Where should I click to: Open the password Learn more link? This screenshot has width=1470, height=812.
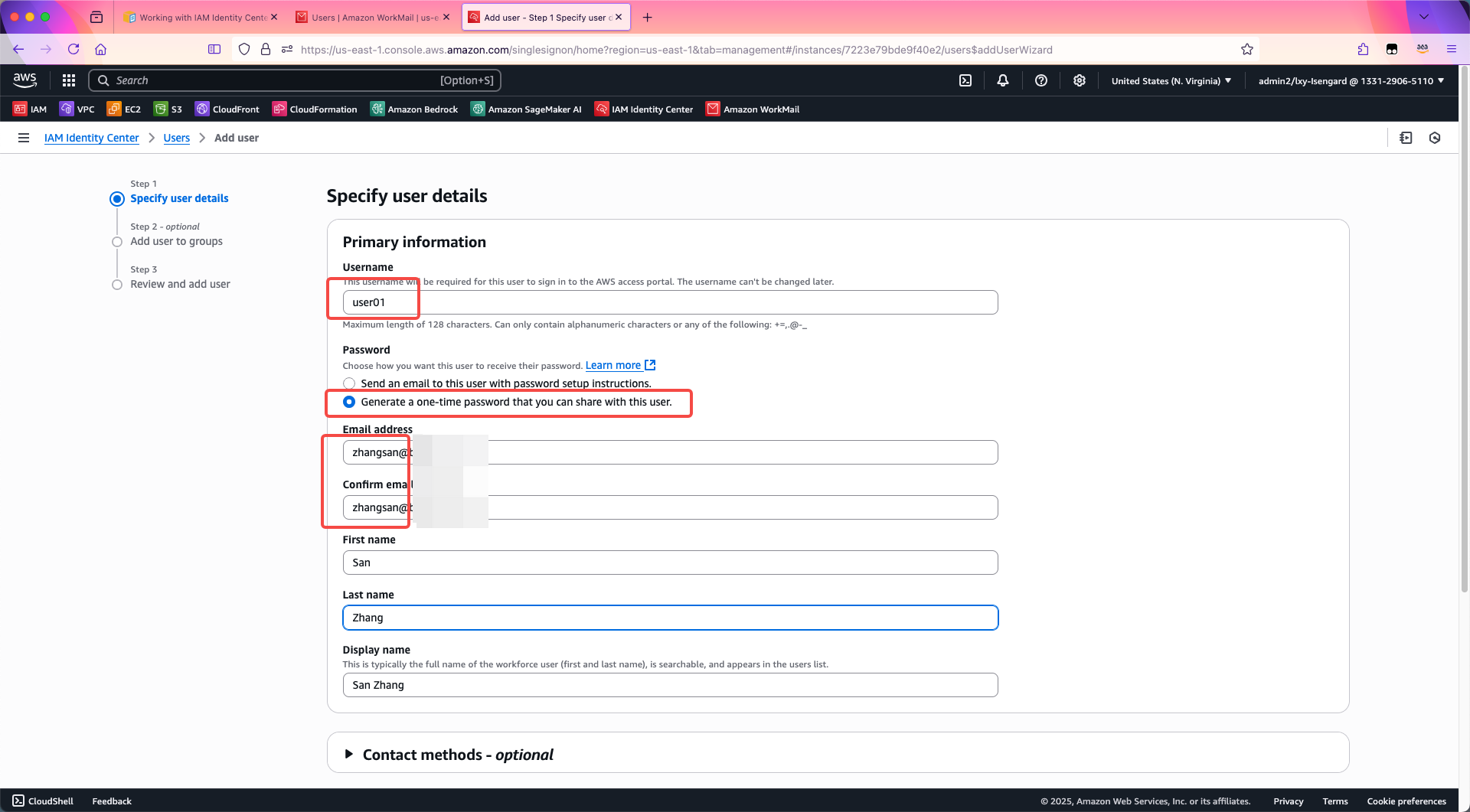point(620,365)
